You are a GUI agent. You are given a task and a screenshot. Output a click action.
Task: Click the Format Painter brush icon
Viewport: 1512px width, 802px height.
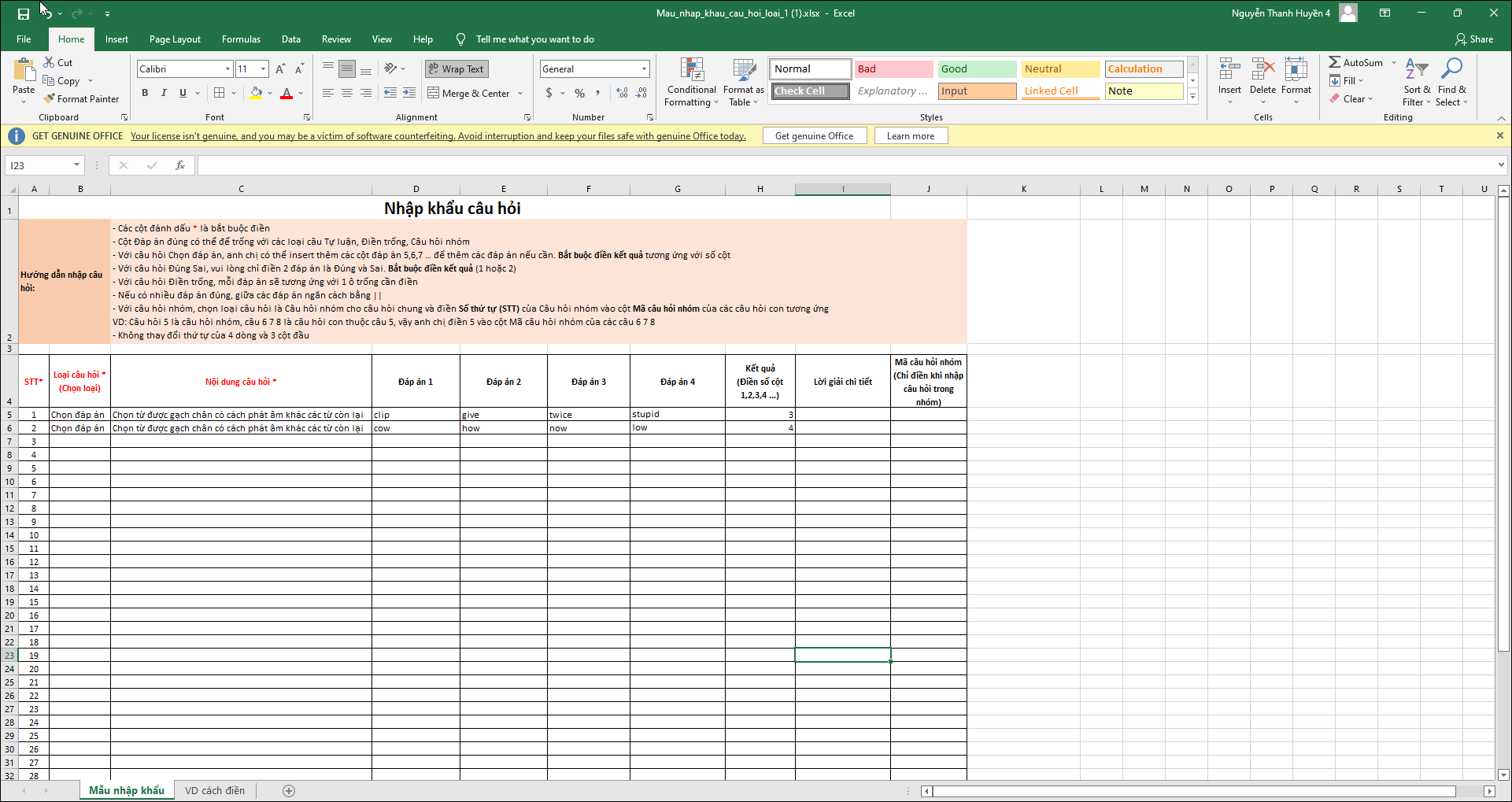coord(50,99)
